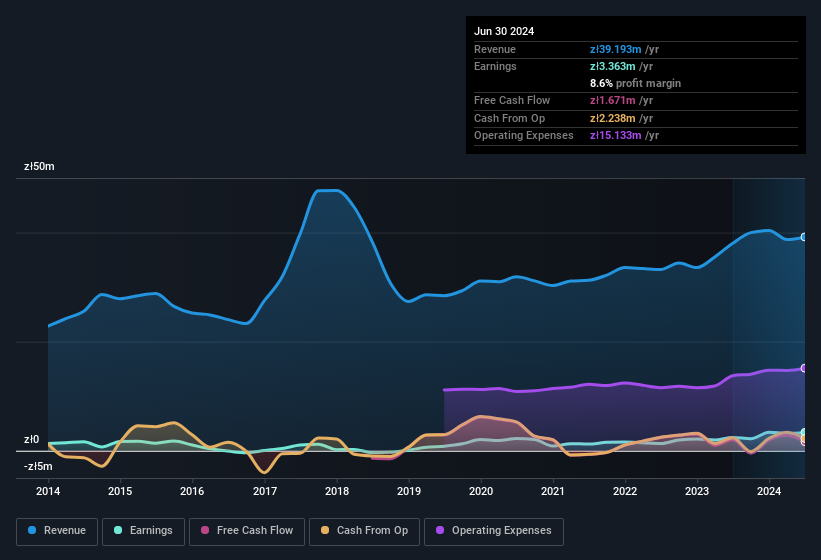Click the zł0 y-axis label
This screenshot has width=821, height=560.
(31, 439)
